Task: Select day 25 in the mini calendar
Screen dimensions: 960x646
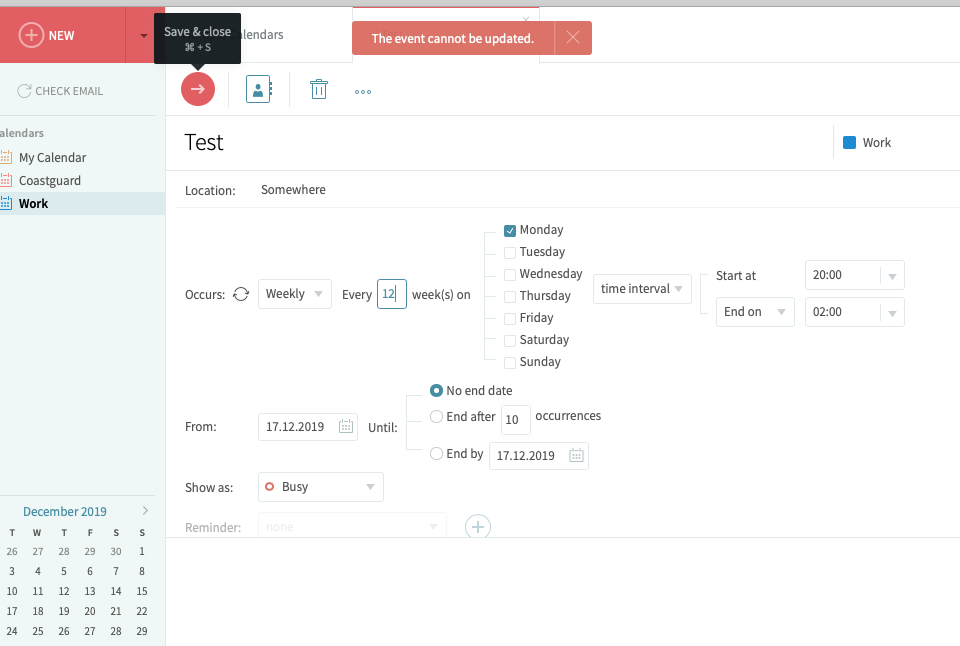Action: [x=38, y=631]
